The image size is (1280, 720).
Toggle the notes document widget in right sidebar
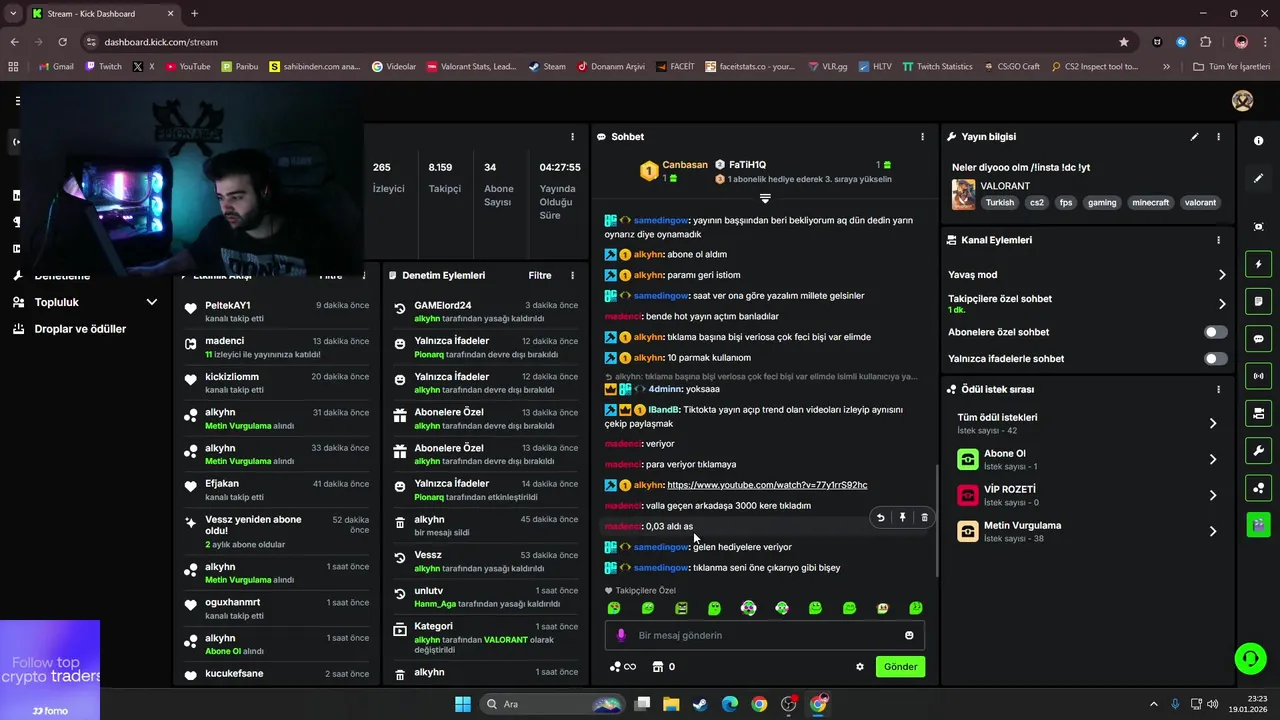(x=1258, y=301)
